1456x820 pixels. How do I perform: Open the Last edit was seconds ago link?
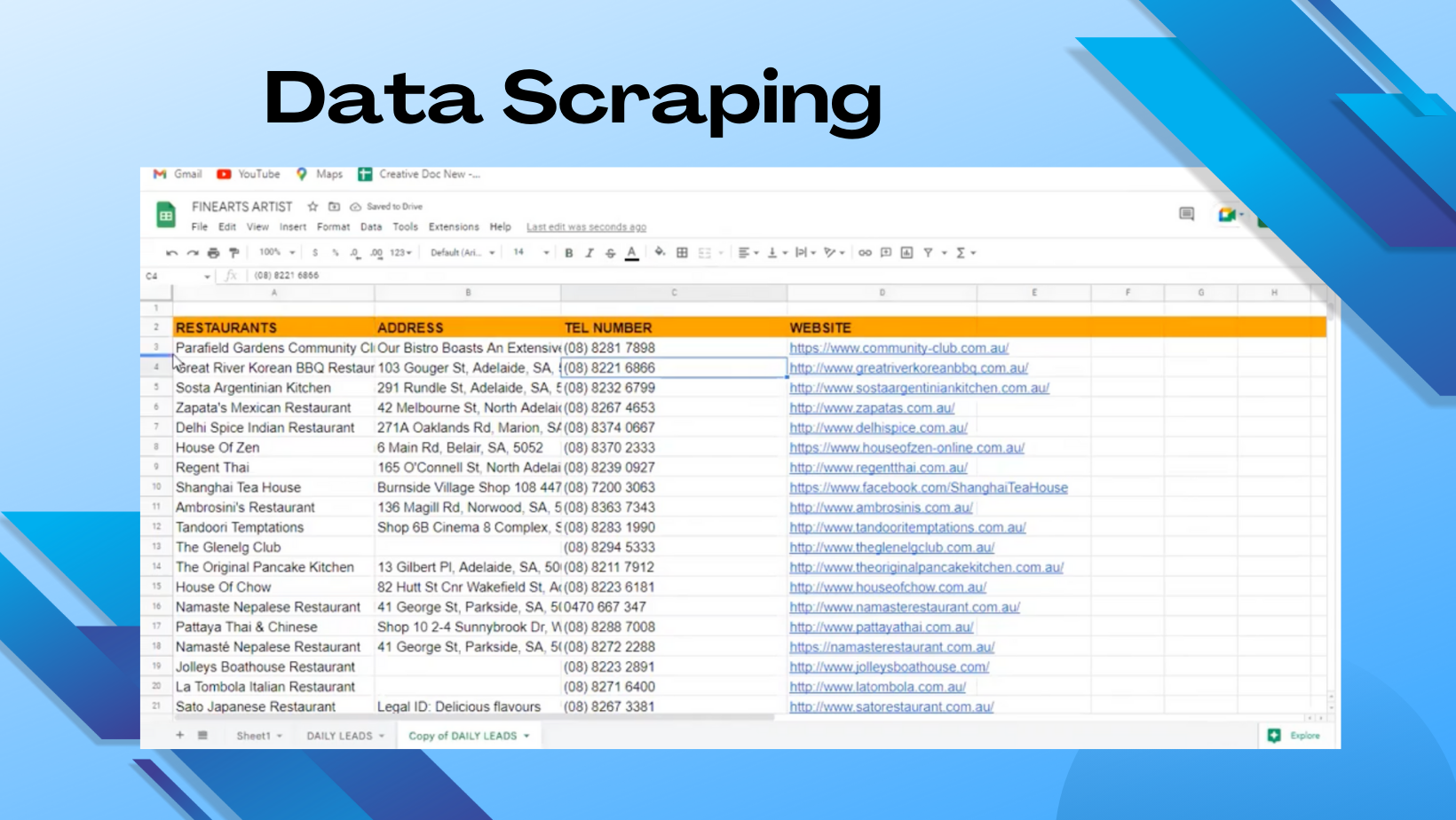tap(586, 227)
